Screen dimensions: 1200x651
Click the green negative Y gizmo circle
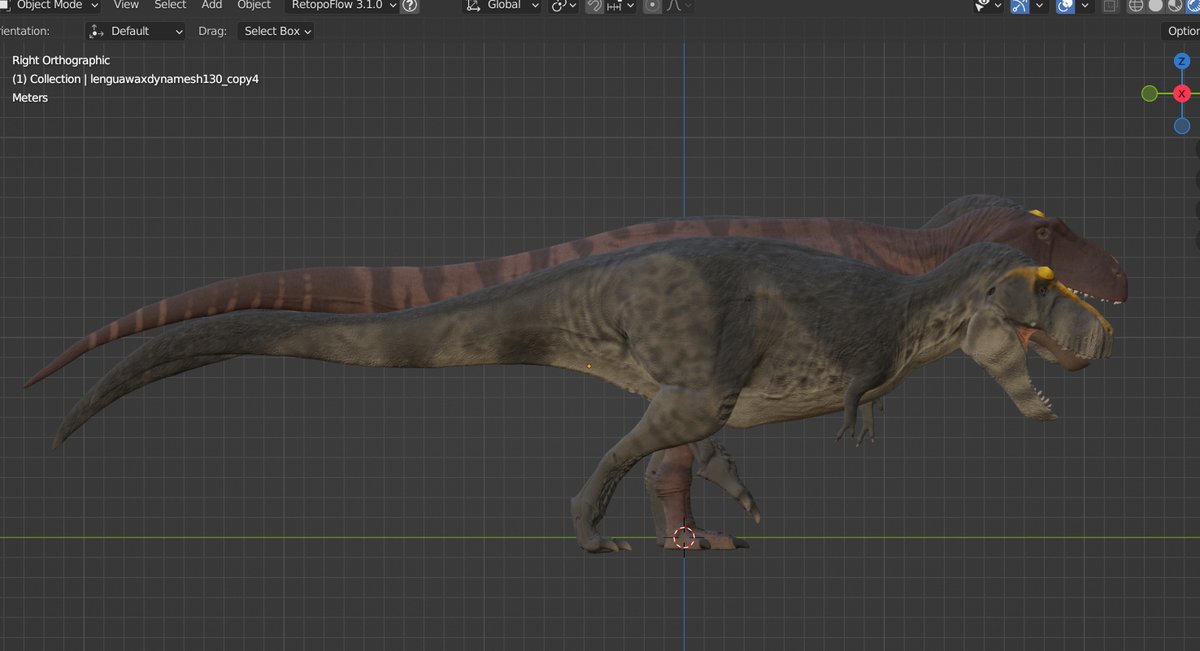click(1150, 93)
